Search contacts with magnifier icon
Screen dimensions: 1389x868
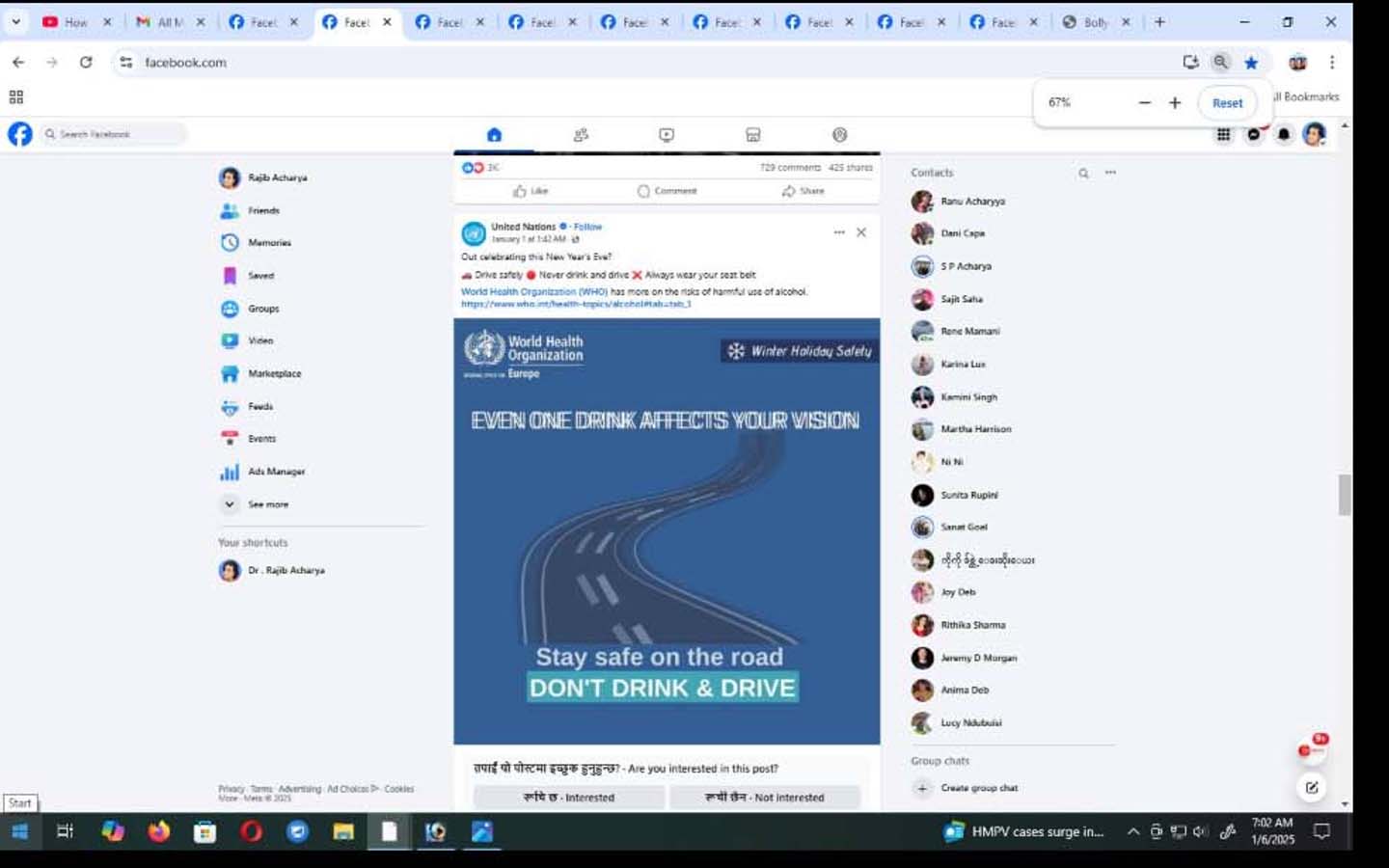(1083, 174)
